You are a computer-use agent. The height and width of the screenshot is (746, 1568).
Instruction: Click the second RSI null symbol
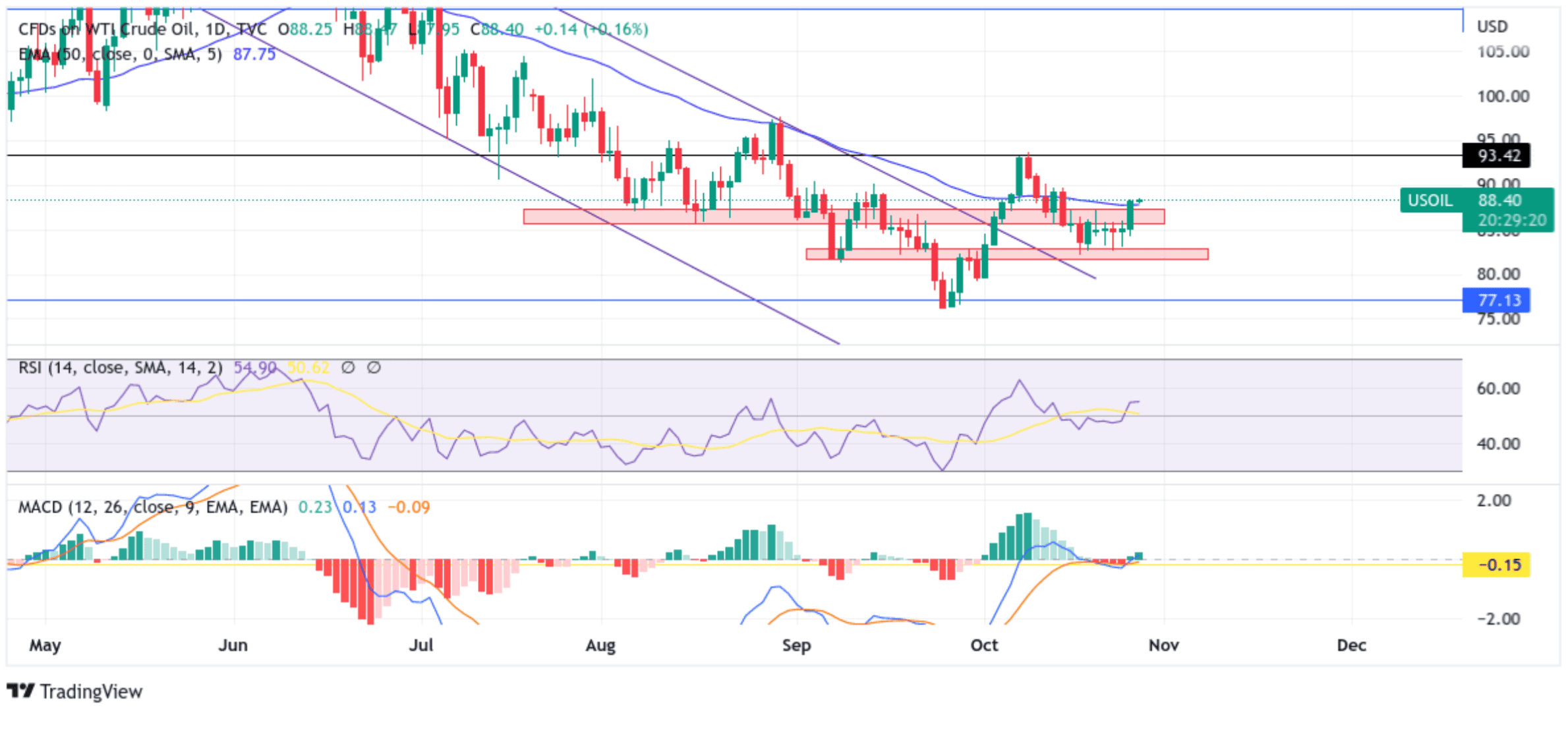[374, 368]
